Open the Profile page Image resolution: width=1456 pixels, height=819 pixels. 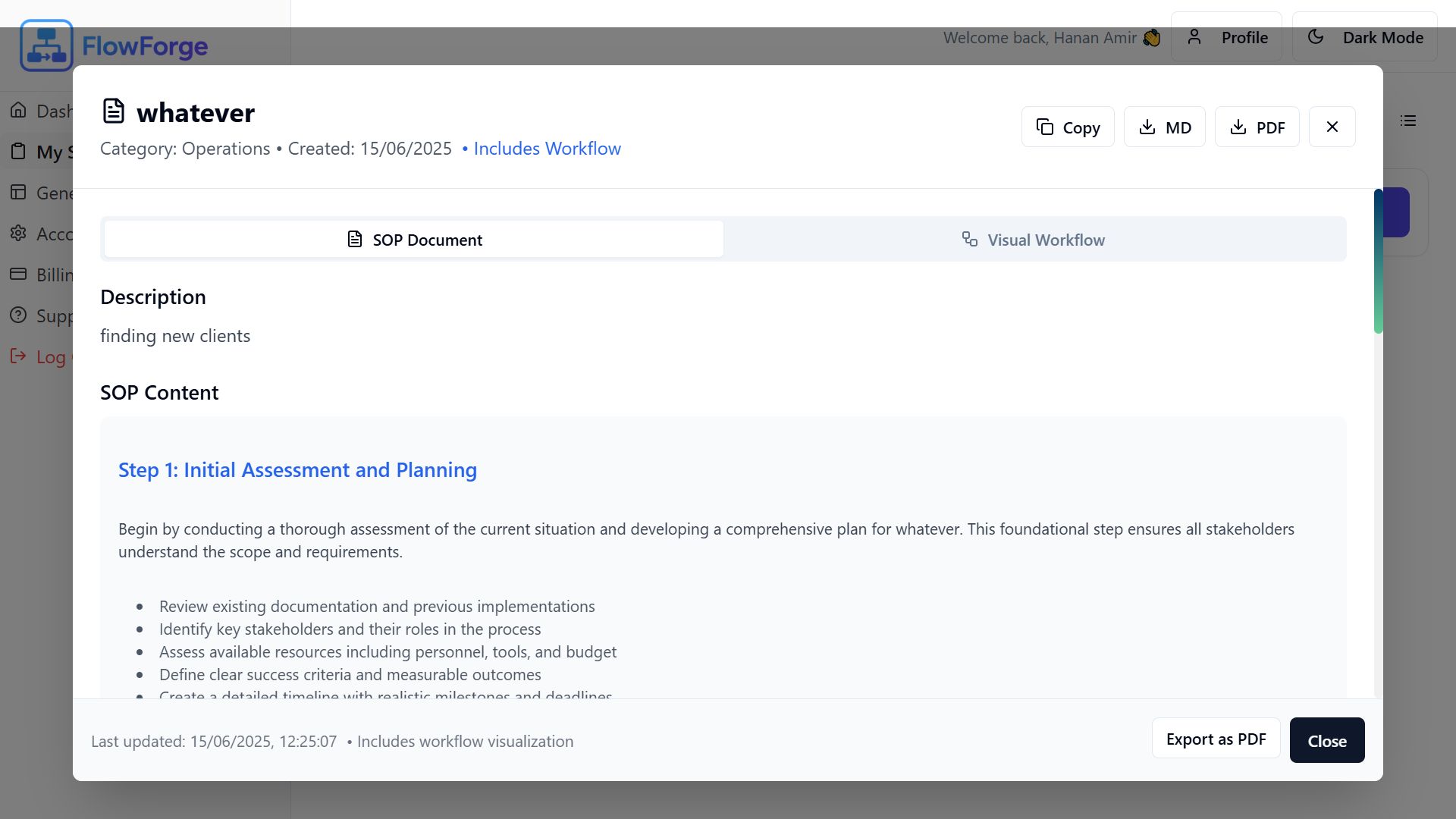coord(1226,37)
